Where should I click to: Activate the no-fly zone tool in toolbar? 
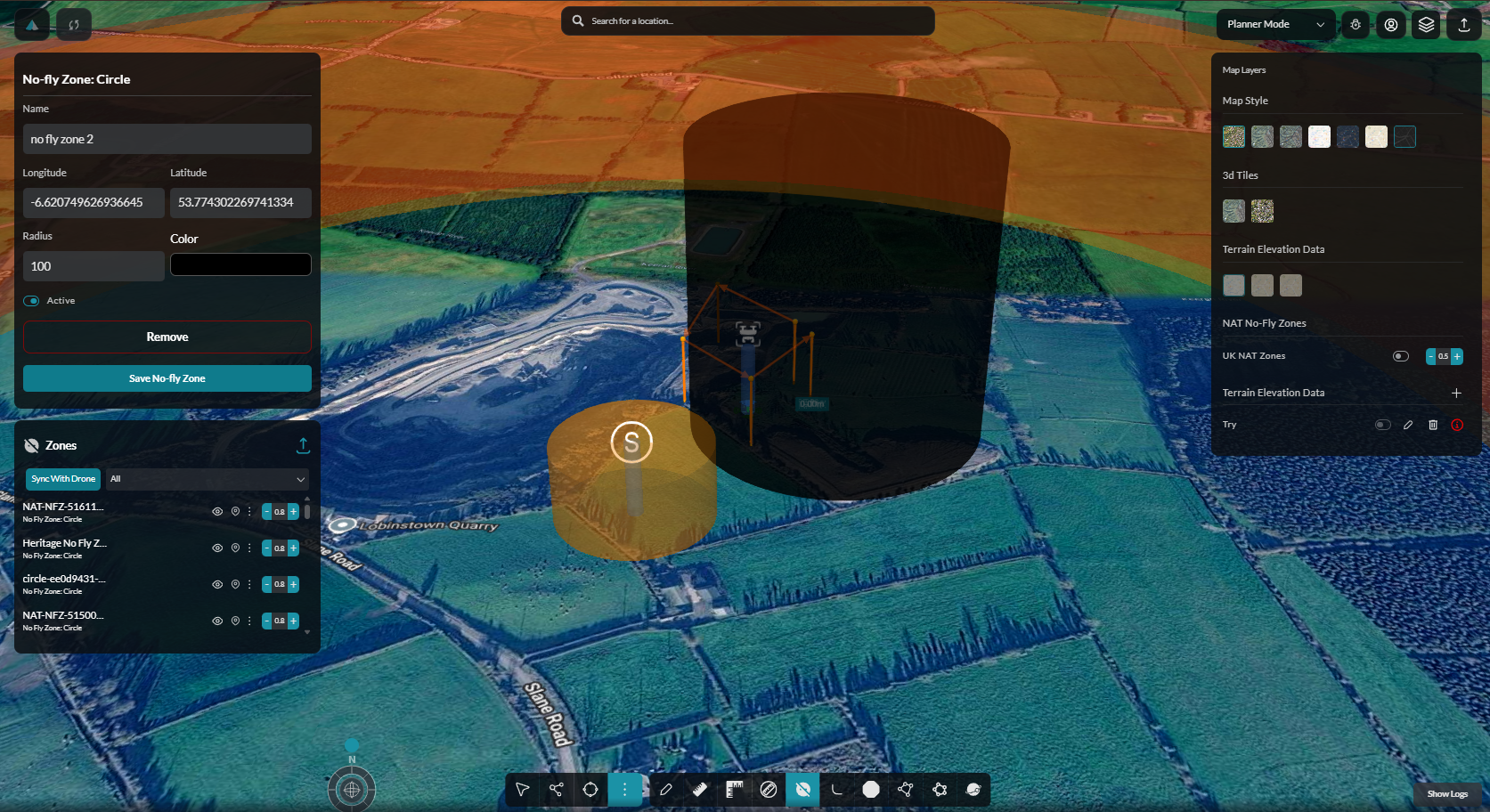[802, 790]
